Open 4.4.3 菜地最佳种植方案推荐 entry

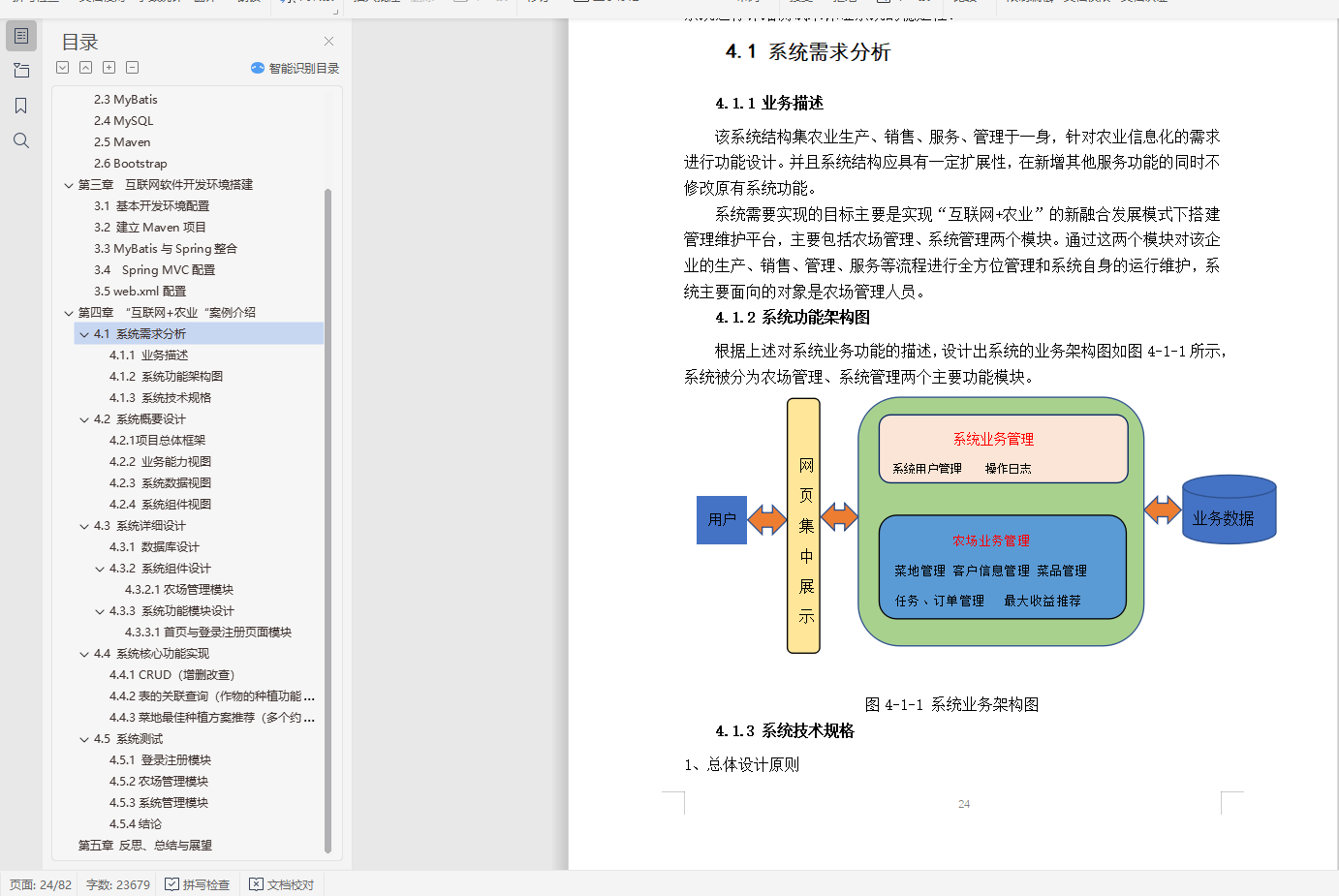[x=211, y=718]
